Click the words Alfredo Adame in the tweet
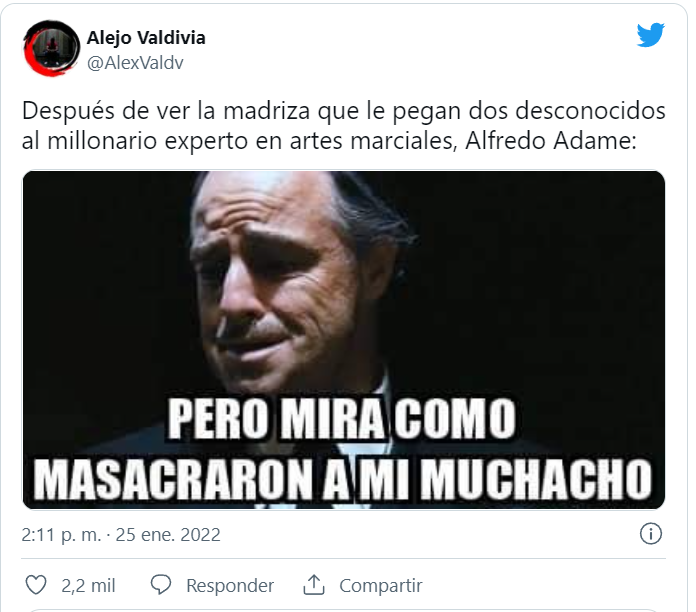Image resolution: width=696 pixels, height=612 pixels. 551,141
